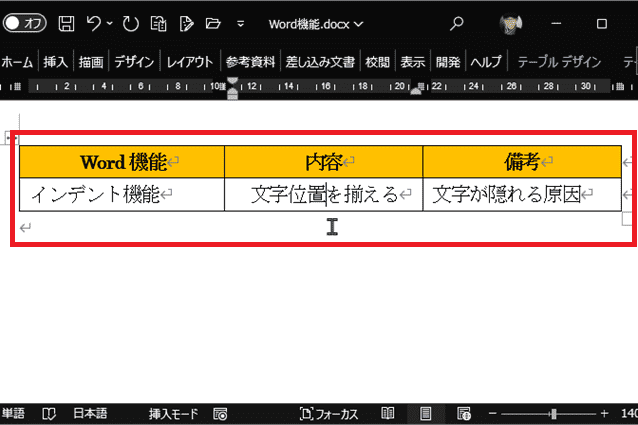Open the proofing book icon in status bar
Screen dimensions: 638x425
49,414
